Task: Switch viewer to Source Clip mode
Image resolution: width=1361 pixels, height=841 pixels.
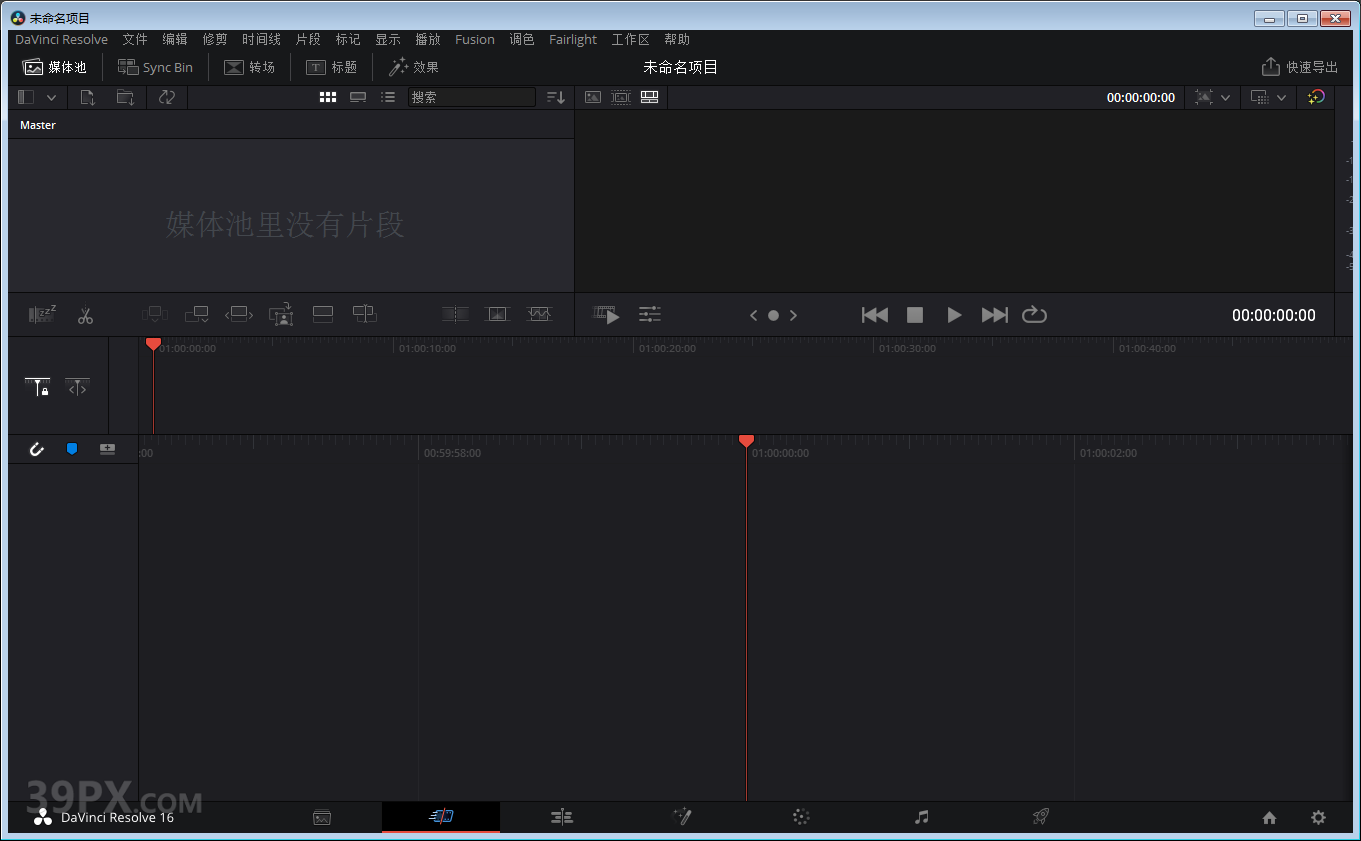Action: point(593,97)
